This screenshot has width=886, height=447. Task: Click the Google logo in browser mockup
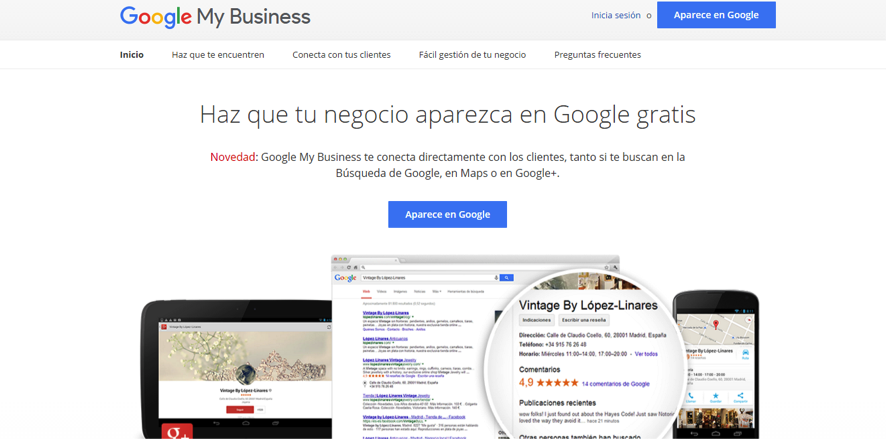point(345,277)
